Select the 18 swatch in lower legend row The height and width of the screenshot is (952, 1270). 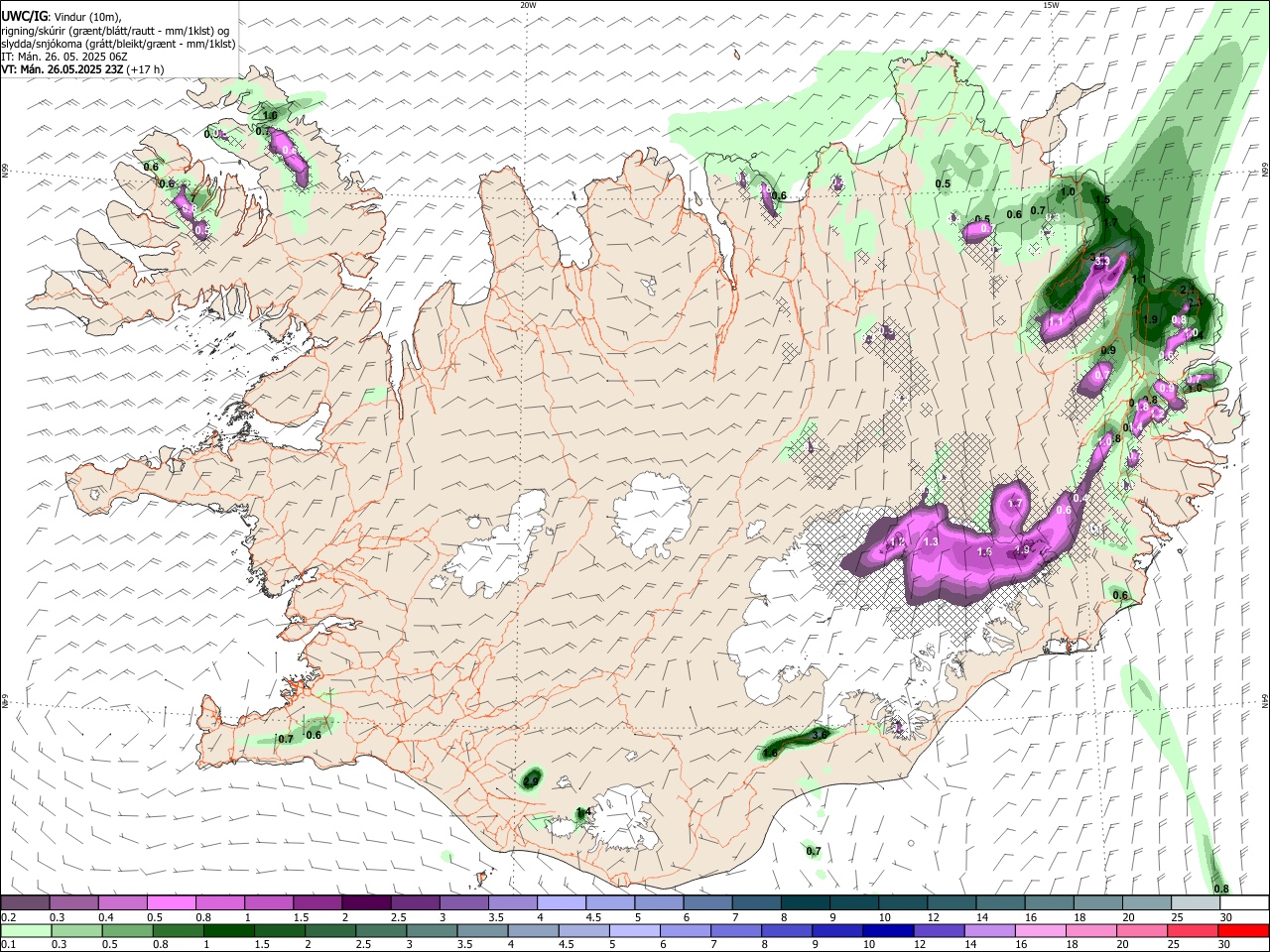pyautogui.click(x=1091, y=931)
